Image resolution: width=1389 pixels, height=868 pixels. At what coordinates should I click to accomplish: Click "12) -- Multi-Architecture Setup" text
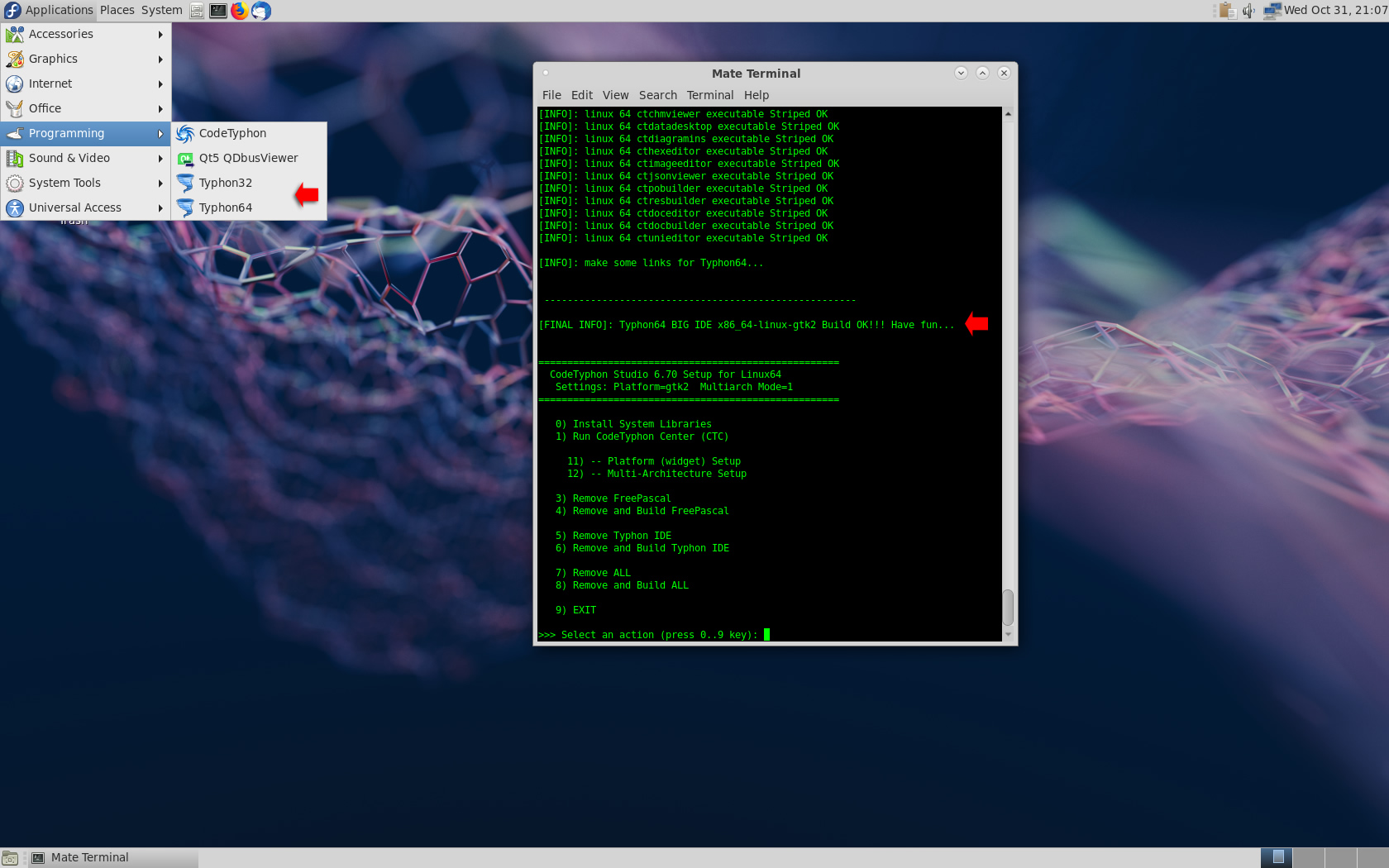(x=656, y=474)
